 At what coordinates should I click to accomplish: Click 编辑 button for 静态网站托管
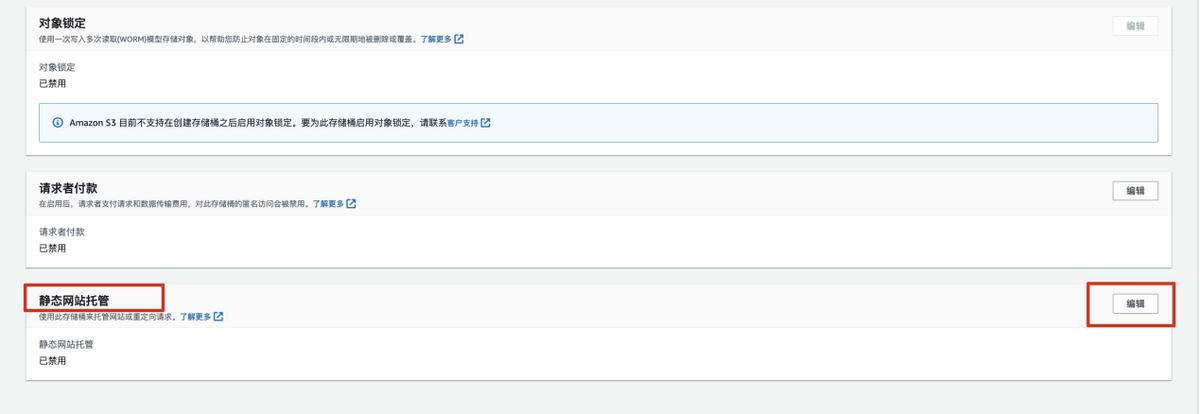(1135, 304)
